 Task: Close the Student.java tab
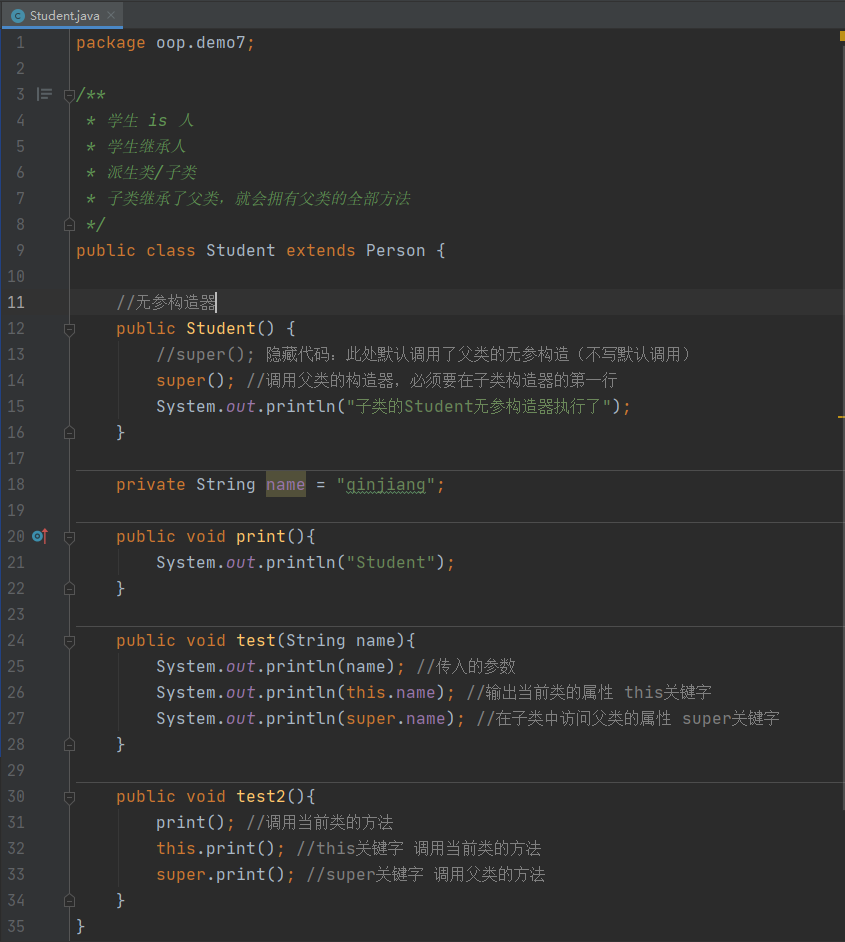[111, 15]
